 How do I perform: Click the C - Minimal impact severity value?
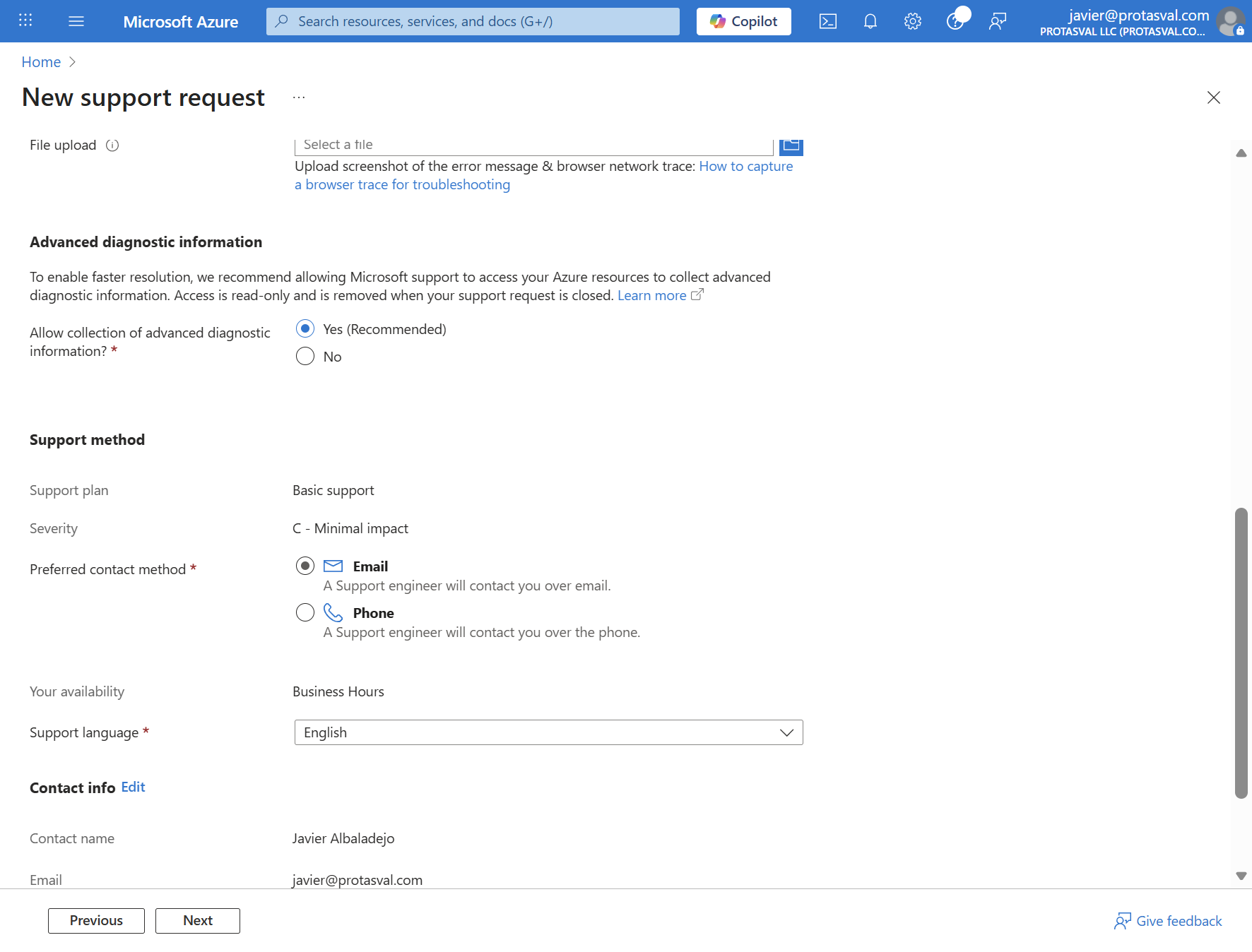click(x=350, y=528)
